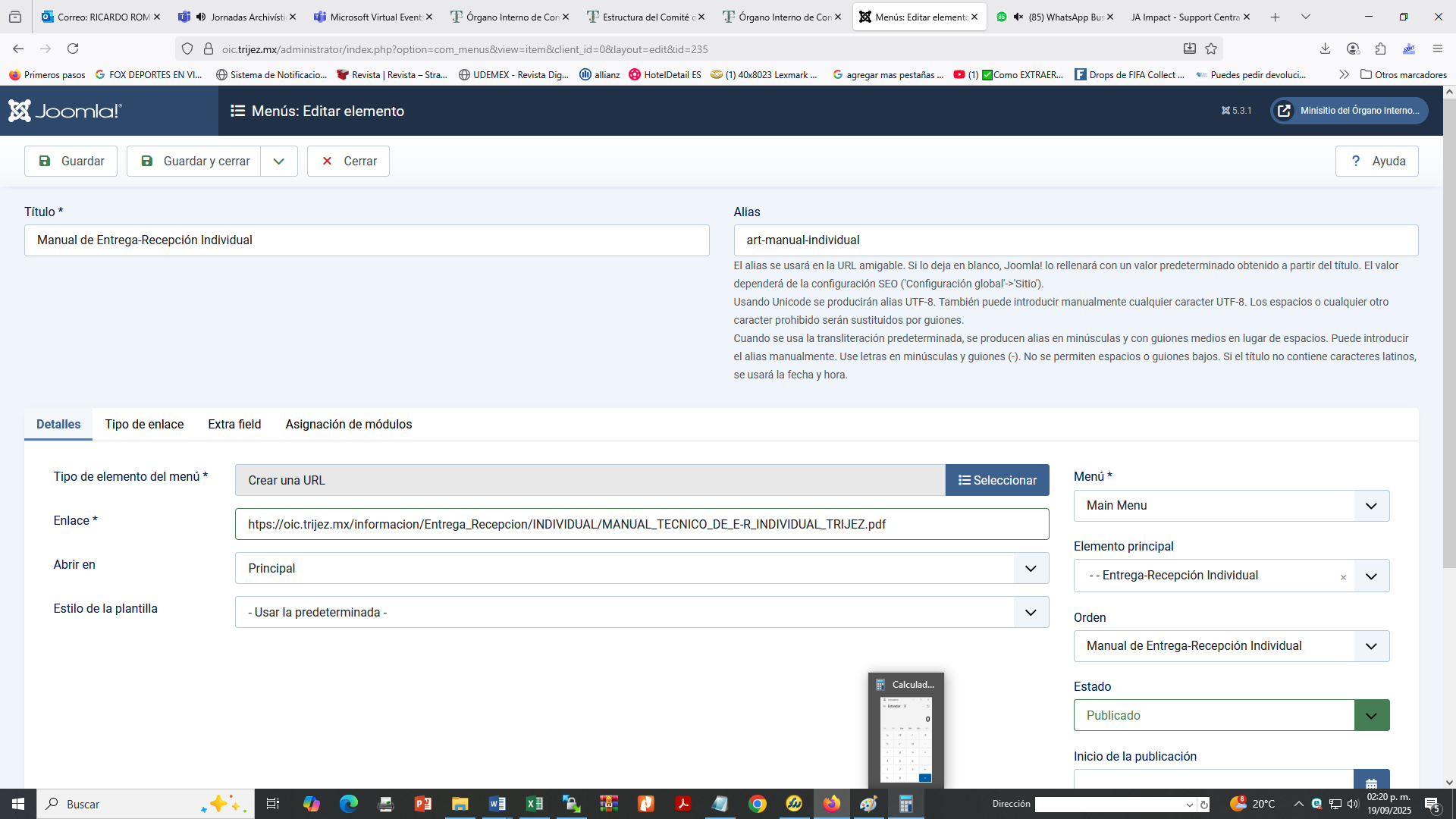Viewport: 1456px width, 819px height.
Task: Open the Menú dropdown showing Main Menu
Action: tap(1231, 506)
